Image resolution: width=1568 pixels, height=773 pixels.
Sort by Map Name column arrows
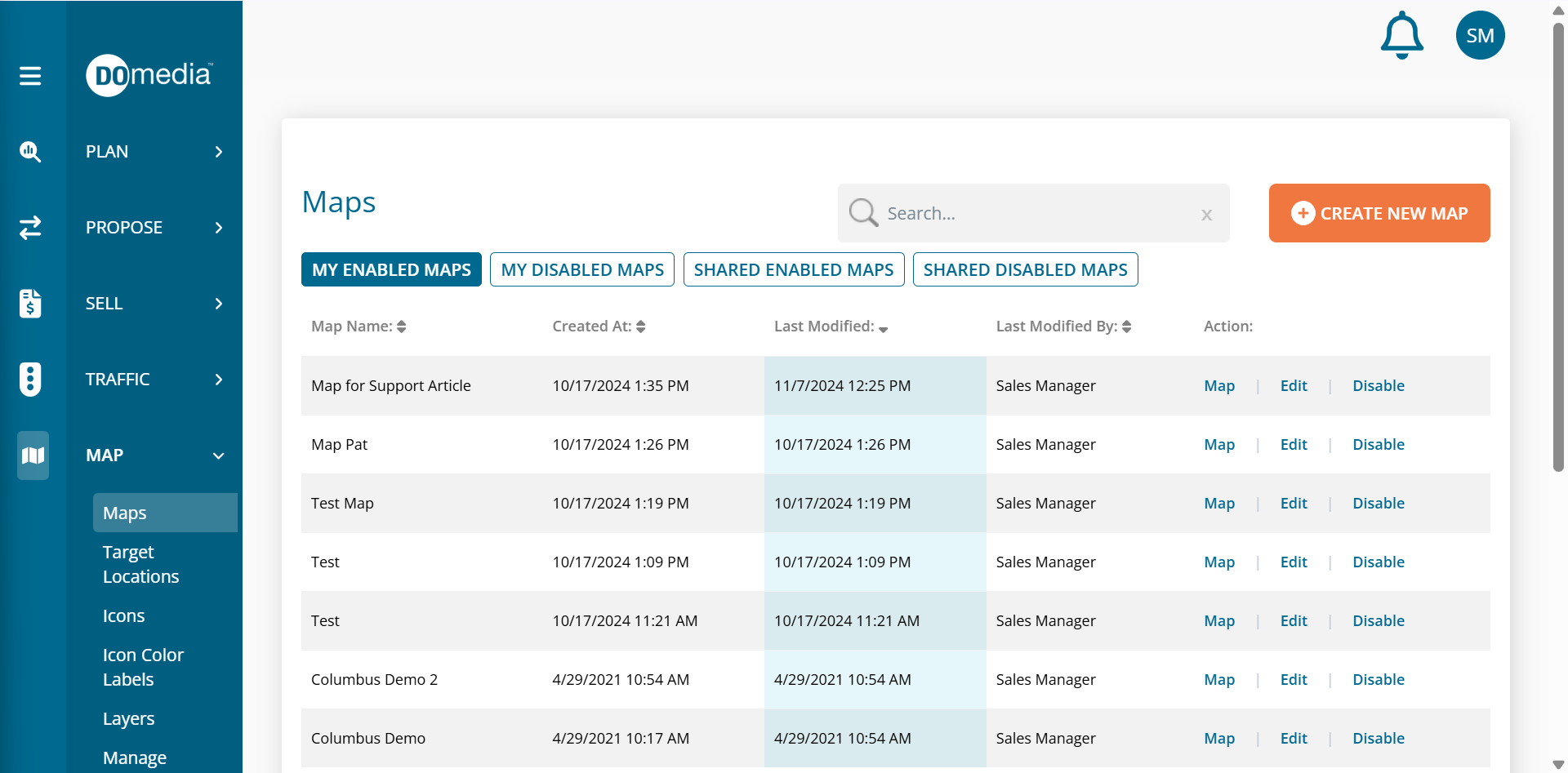(x=402, y=327)
